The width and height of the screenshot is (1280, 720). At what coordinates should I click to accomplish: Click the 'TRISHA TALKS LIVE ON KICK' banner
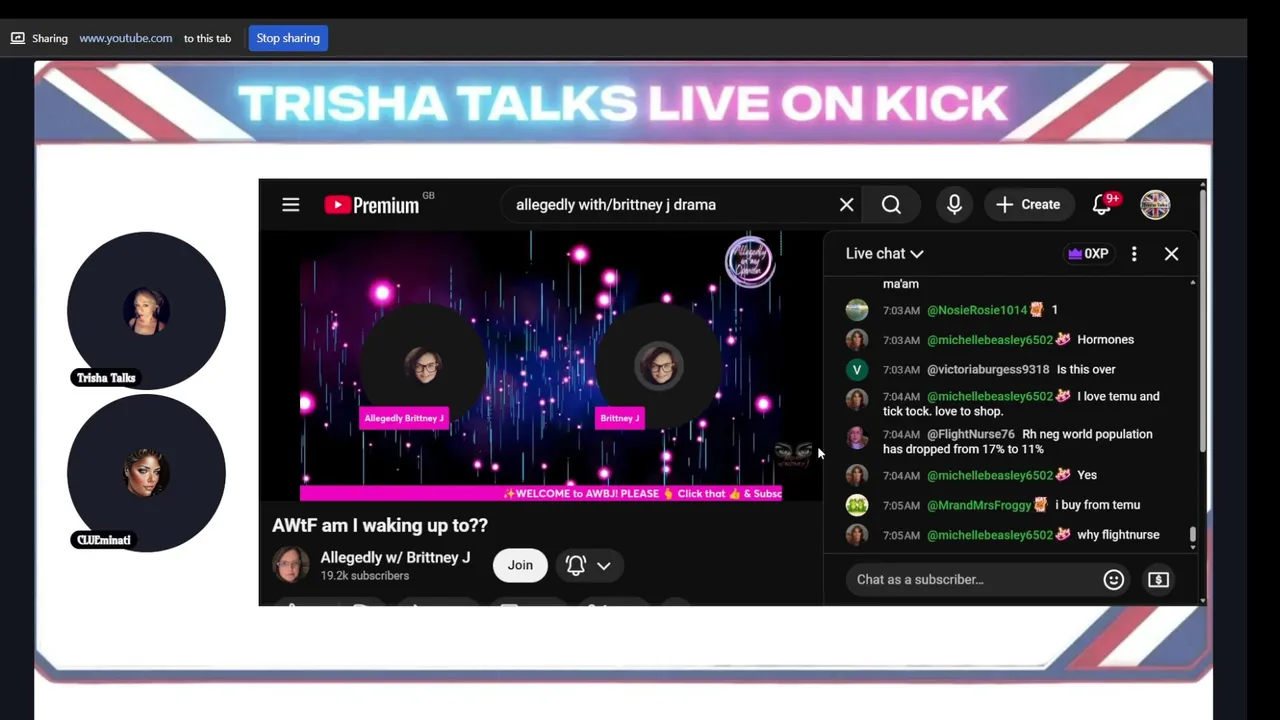click(x=622, y=103)
